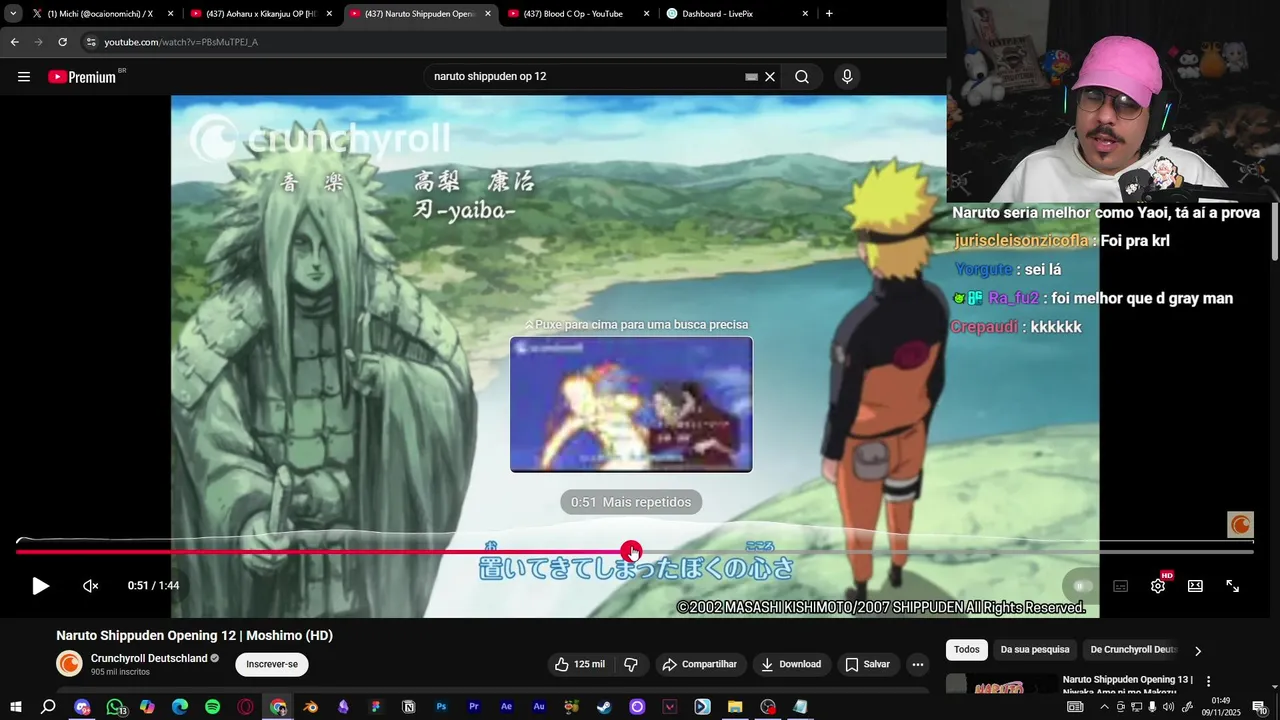Expand hidden system tray icons
The height and width of the screenshot is (720, 1280).
pos(1104,707)
